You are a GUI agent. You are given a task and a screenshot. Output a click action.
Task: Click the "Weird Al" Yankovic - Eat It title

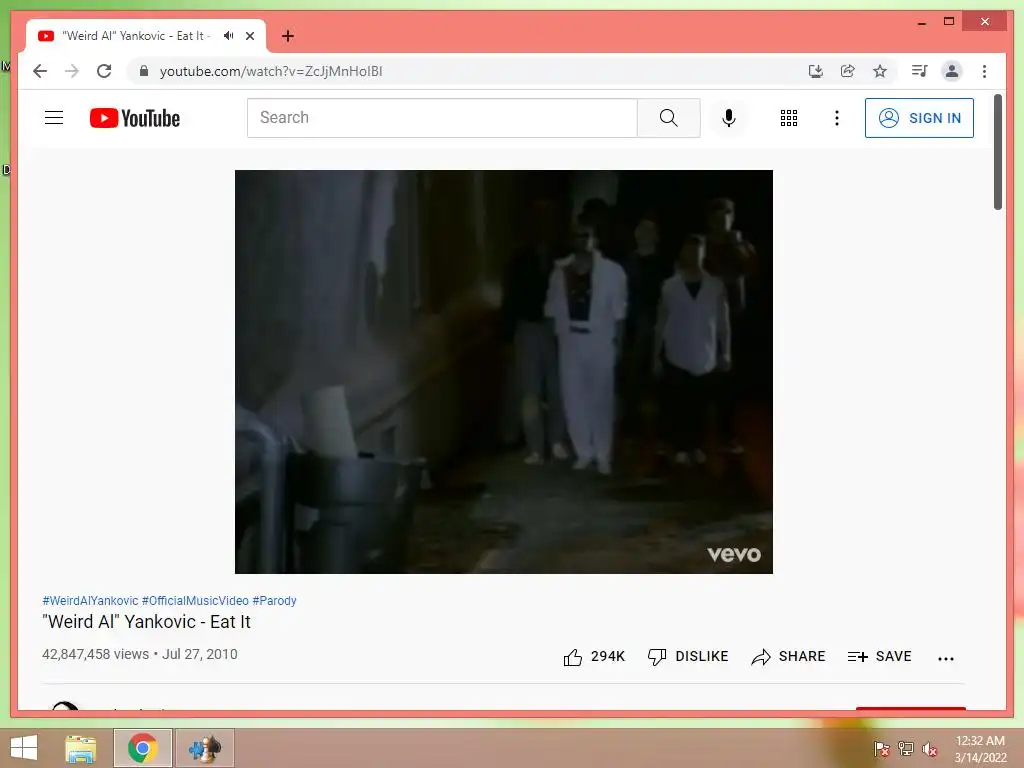(x=146, y=622)
